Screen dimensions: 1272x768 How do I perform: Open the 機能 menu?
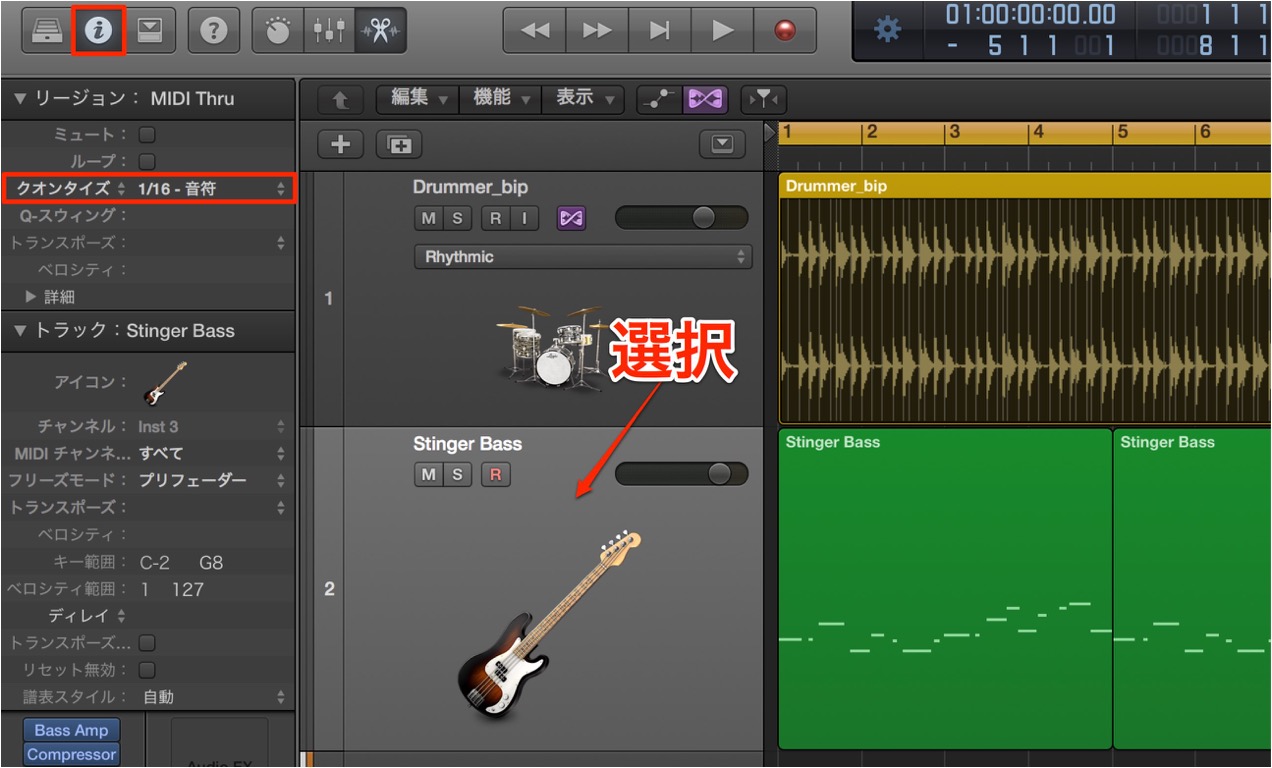pyautogui.click(x=500, y=98)
